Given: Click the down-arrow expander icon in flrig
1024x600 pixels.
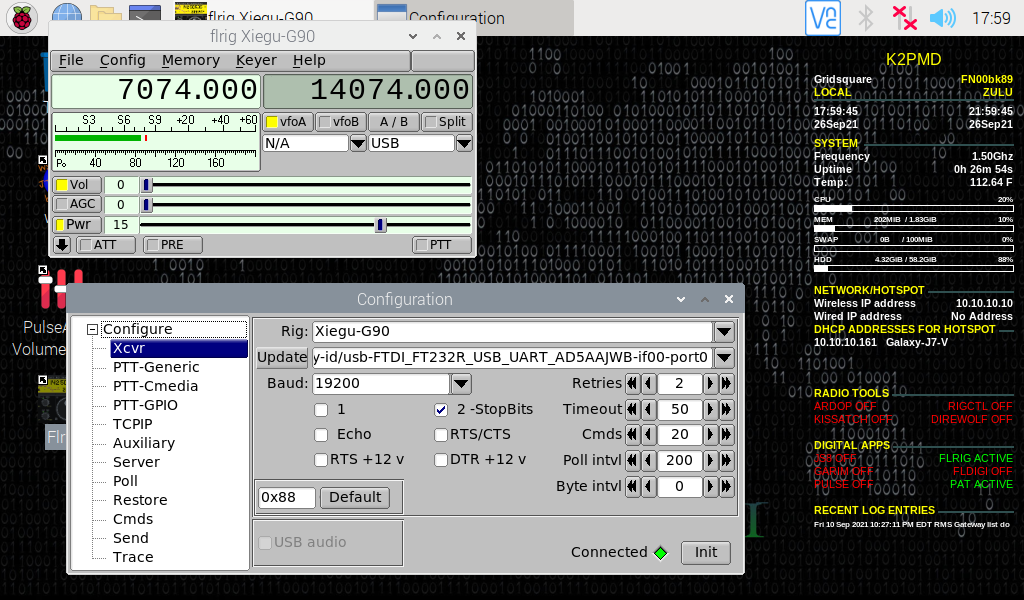Looking at the screenshot, I should (x=60, y=244).
